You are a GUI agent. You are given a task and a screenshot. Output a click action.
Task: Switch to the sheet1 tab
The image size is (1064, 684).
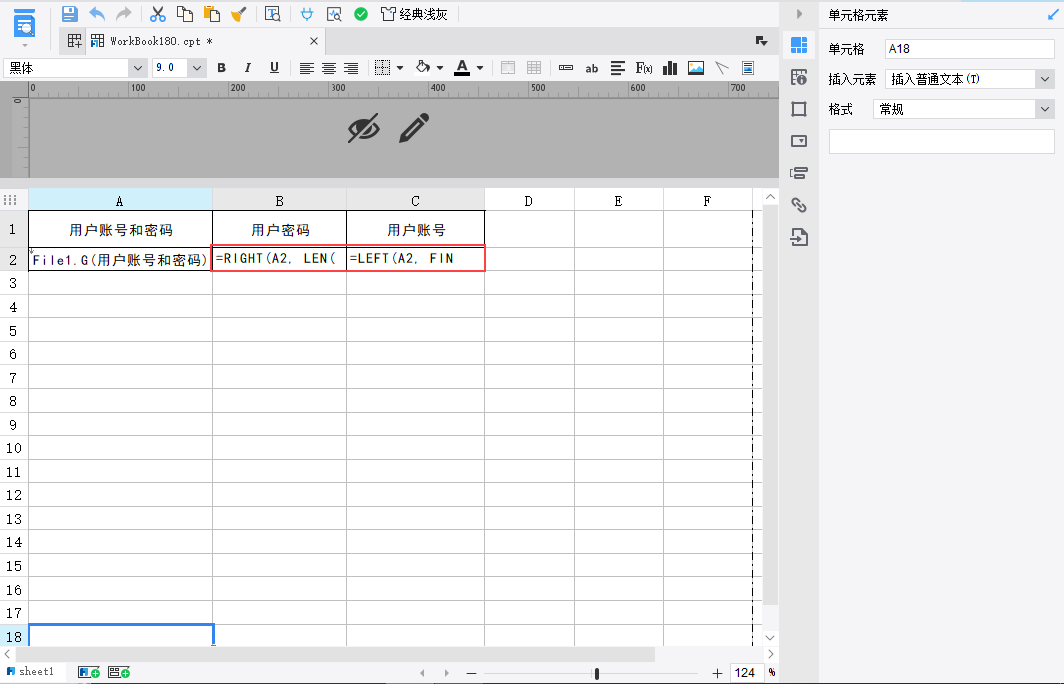coord(31,672)
